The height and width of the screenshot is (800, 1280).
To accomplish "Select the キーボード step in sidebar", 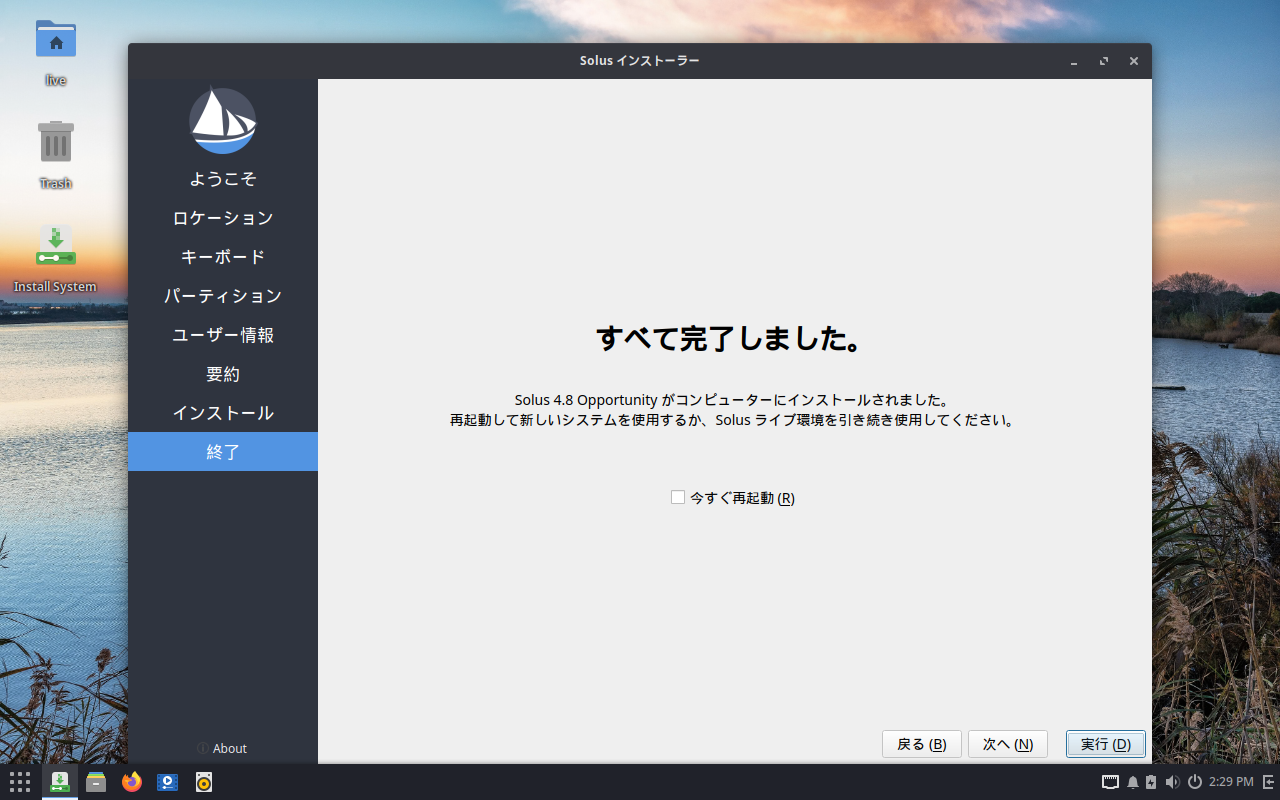I will point(223,257).
